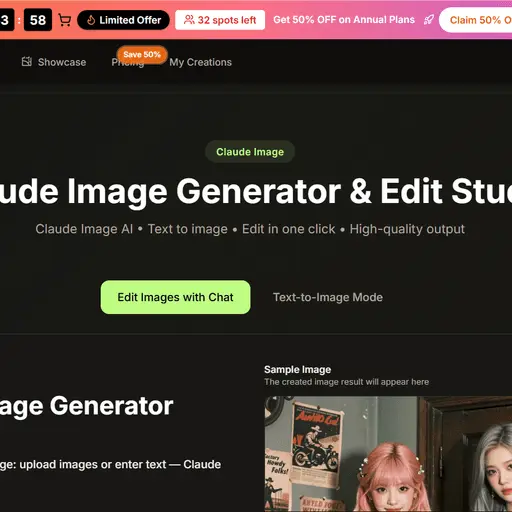Click the people icon beside 32 spots left
Viewport: 512px width, 512px height.
(189, 20)
